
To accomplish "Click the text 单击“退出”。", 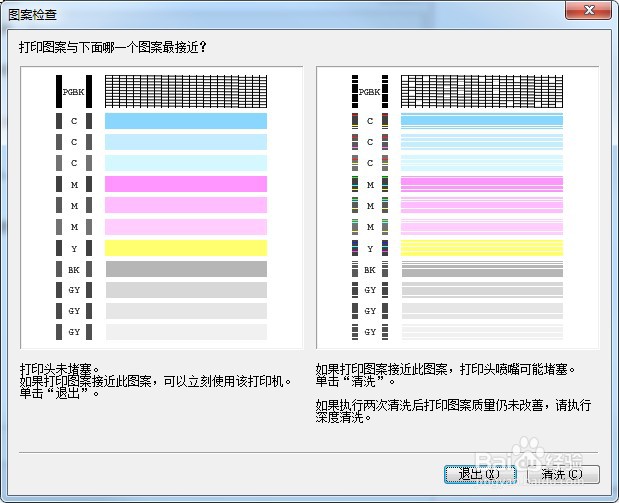I will pyautogui.click(x=59, y=393).
